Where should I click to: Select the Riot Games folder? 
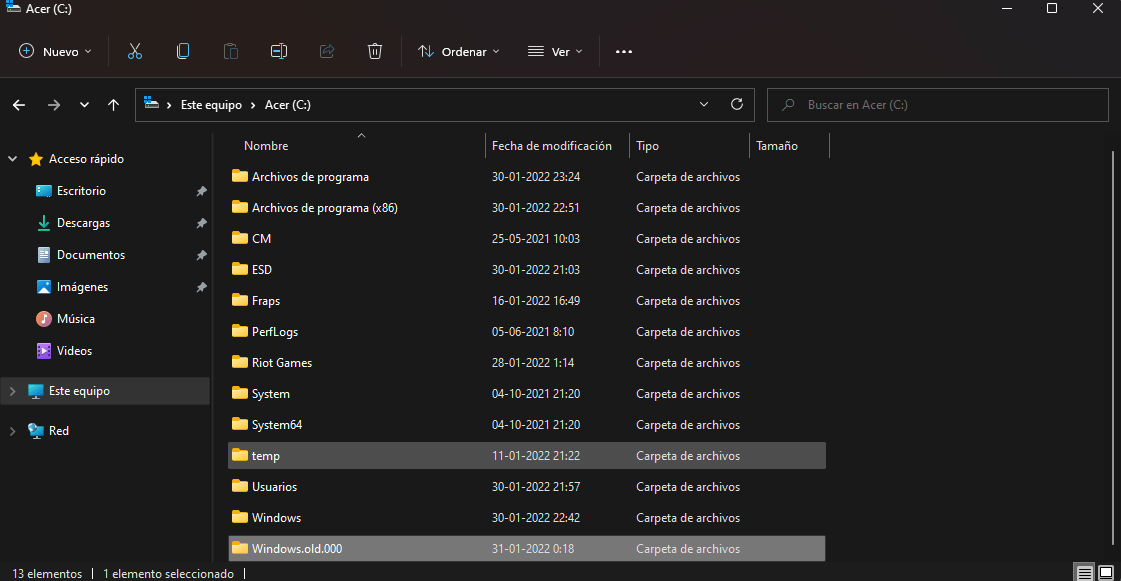click(527, 363)
